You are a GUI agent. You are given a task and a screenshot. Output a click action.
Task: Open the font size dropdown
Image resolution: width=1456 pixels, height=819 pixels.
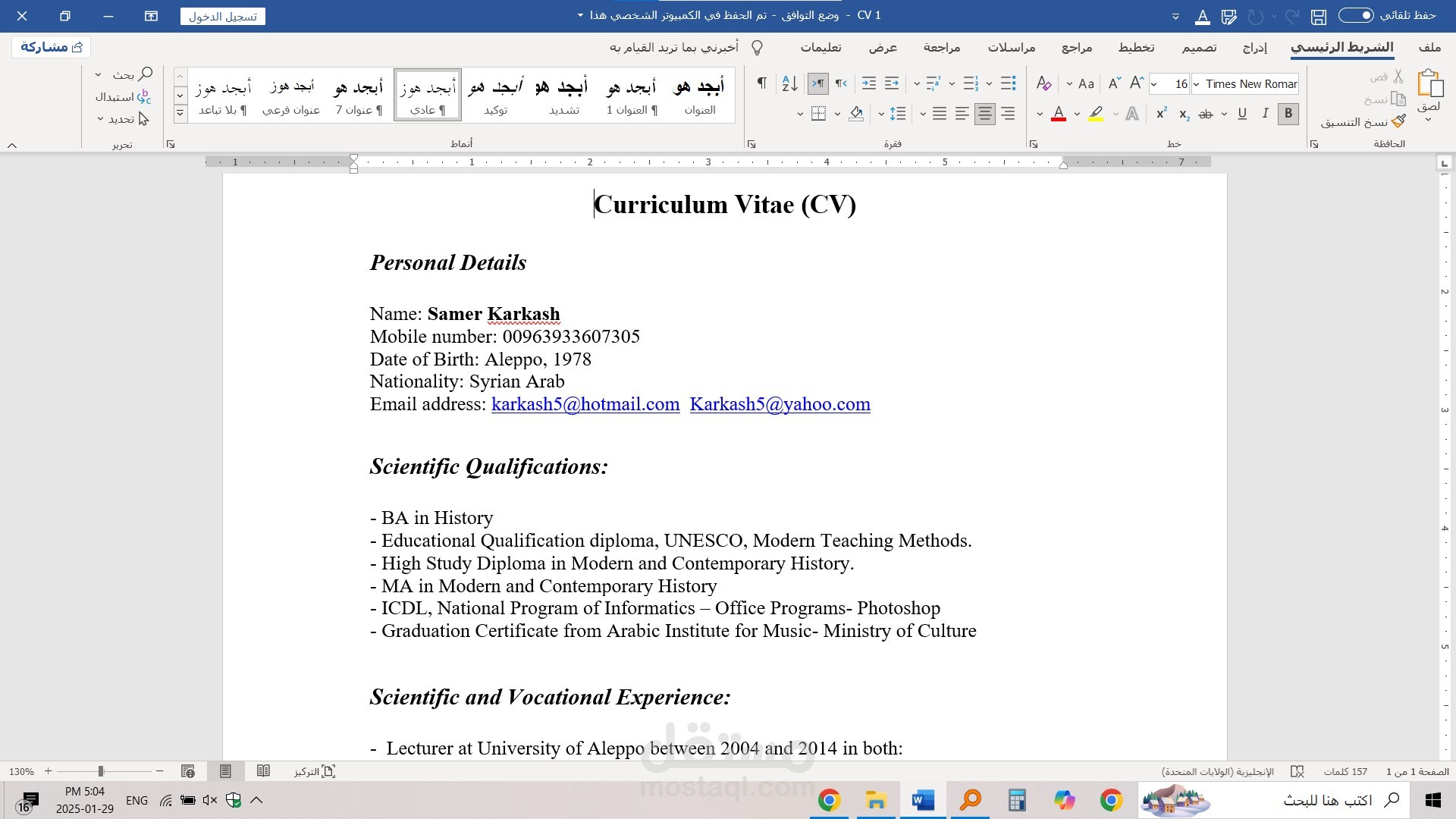coord(1154,84)
